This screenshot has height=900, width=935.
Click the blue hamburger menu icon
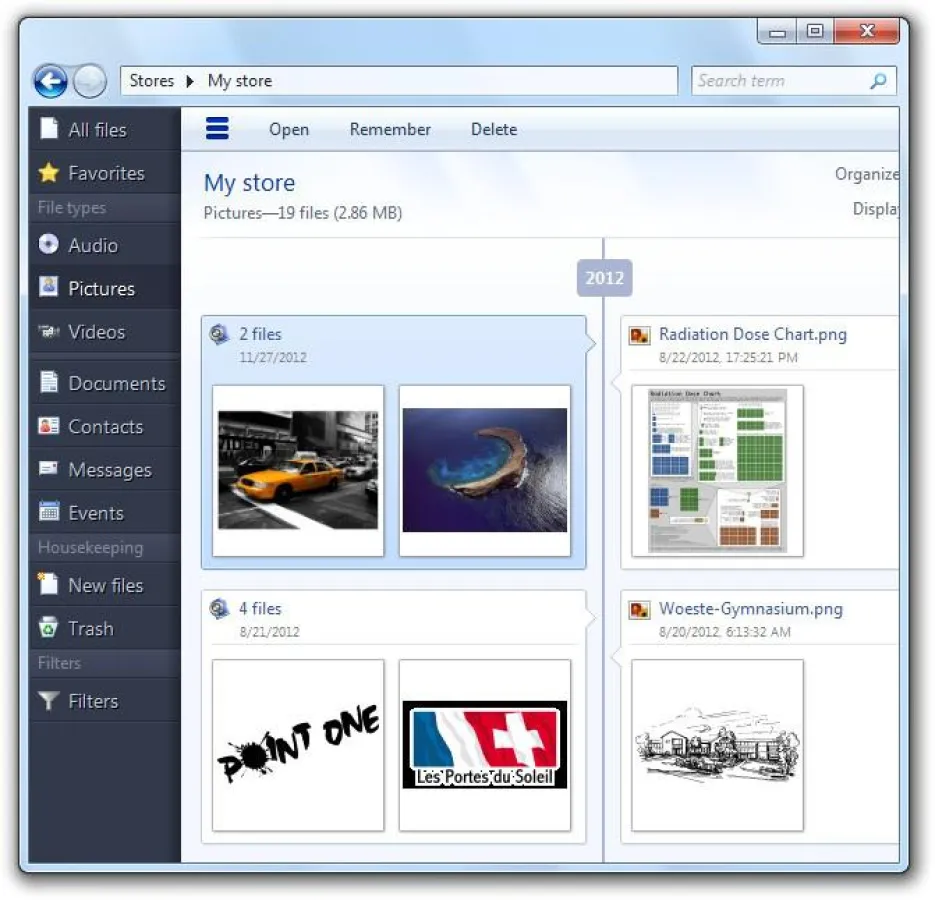tap(217, 129)
